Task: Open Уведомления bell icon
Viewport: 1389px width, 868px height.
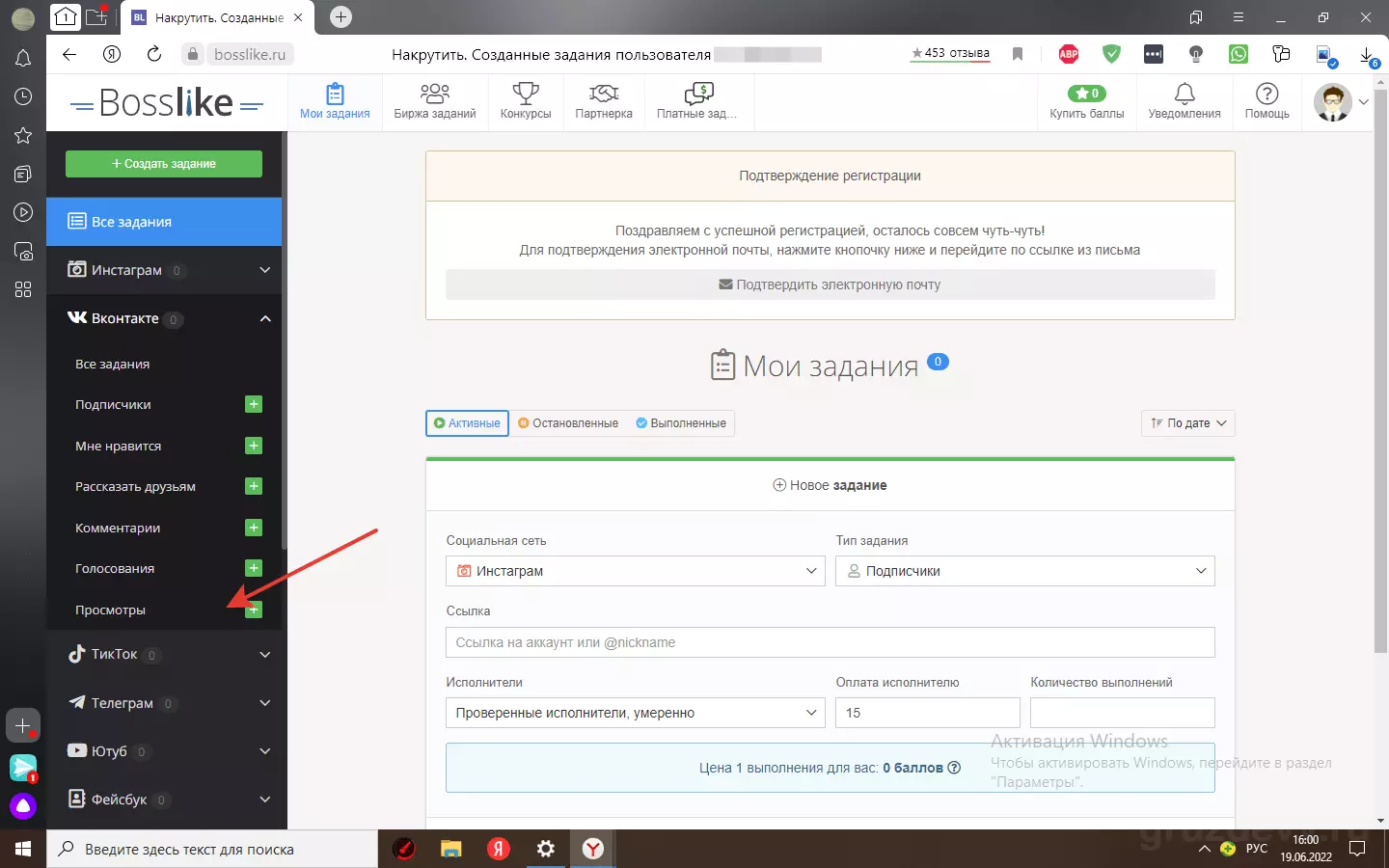Action: [x=1185, y=94]
